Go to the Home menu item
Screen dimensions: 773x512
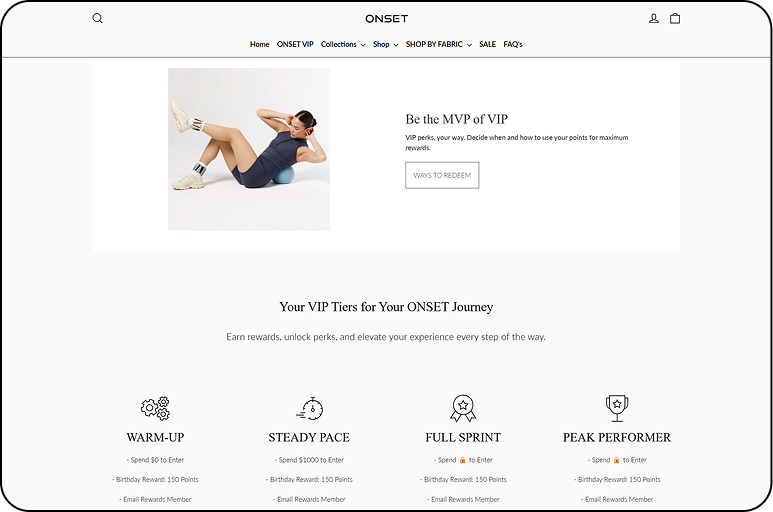point(259,44)
